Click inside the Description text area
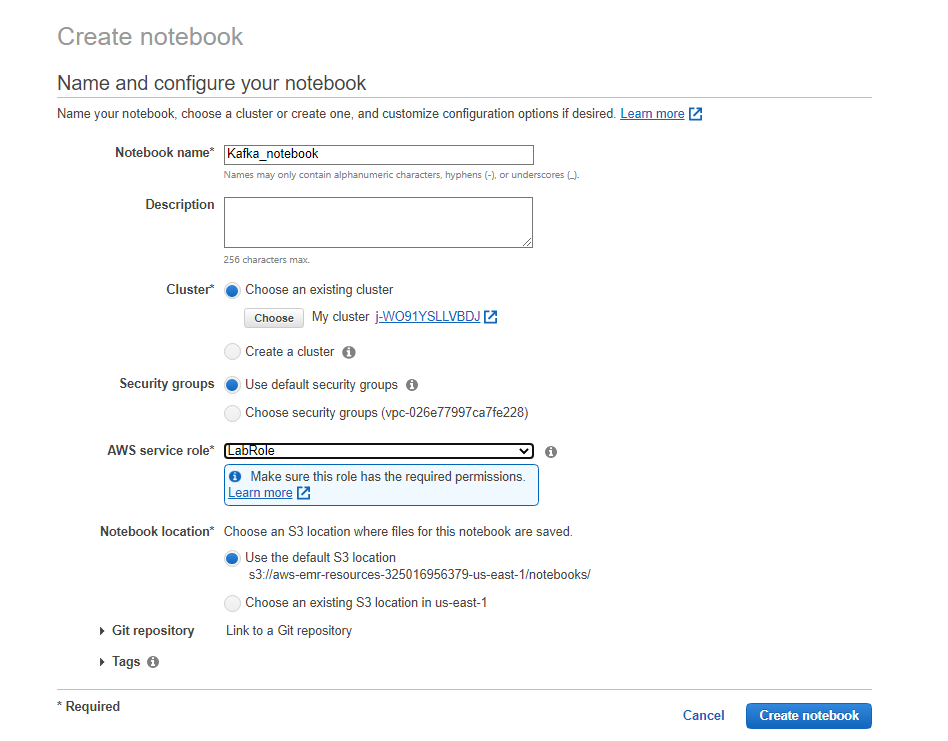This screenshot has width=948, height=741. tap(378, 222)
